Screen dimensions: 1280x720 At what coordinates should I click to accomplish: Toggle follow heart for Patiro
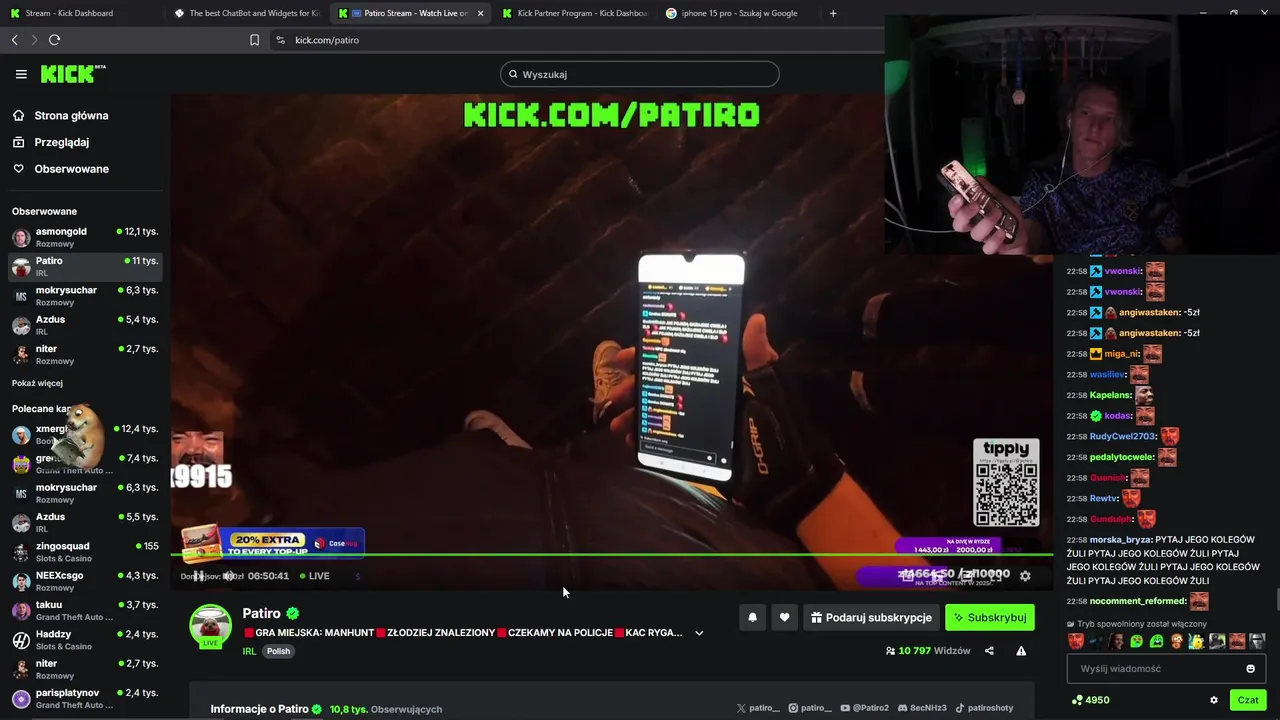pyautogui.click(x=784, y=618)
